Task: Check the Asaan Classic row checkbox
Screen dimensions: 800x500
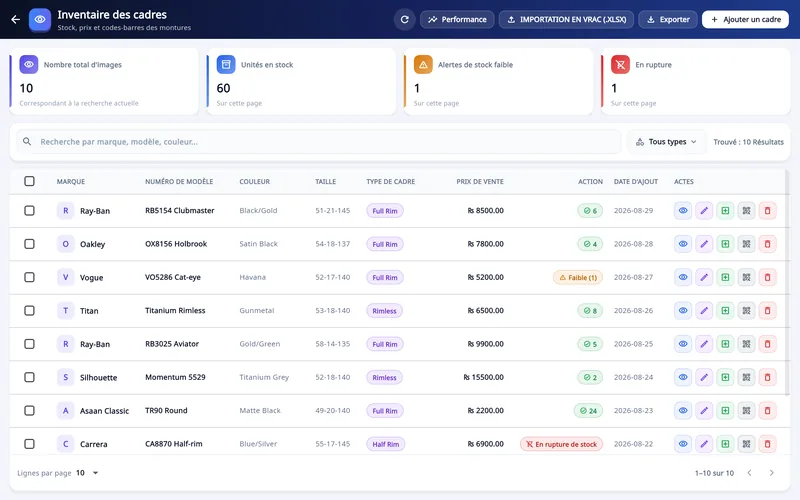Action: point(30,411)
